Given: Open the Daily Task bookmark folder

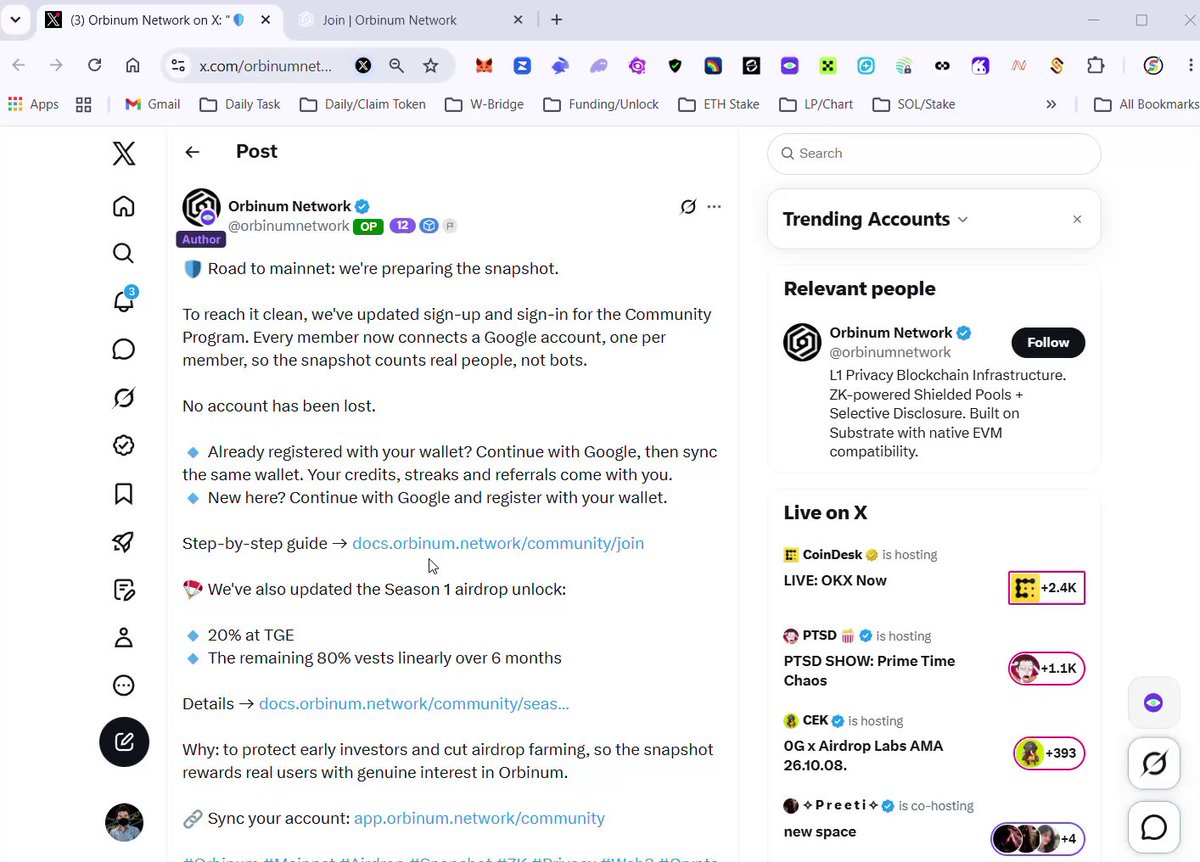Looking at the screenshot, I should [240, 104].
